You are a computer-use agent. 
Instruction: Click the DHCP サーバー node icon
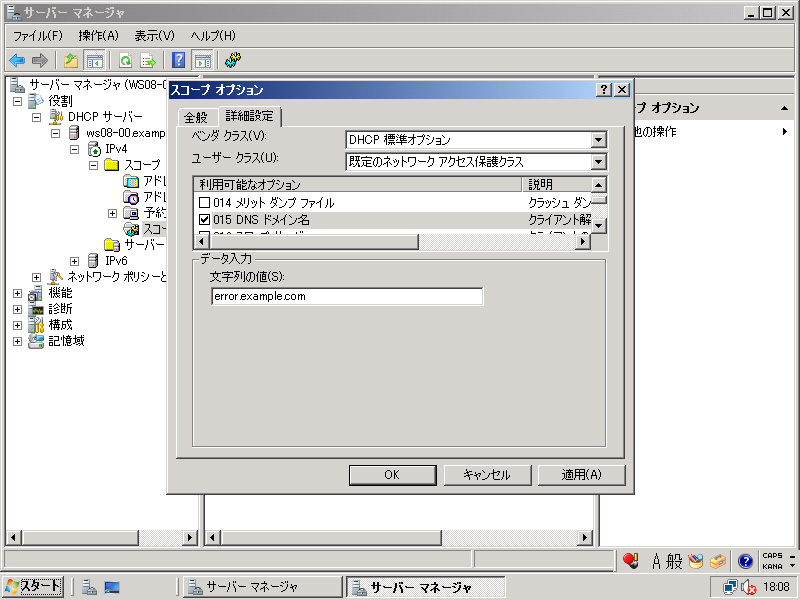pyautogui.click(x=56, y=117)
